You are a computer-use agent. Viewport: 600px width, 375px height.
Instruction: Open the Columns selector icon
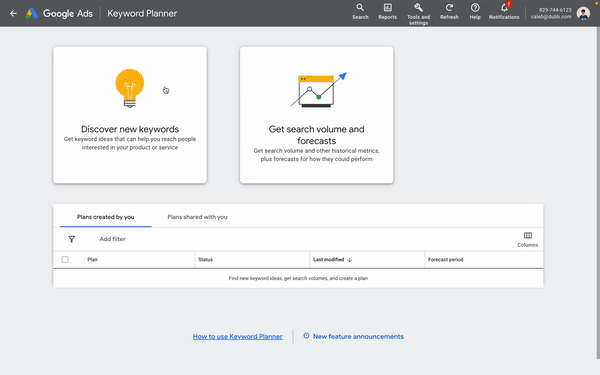pos(528,235)
